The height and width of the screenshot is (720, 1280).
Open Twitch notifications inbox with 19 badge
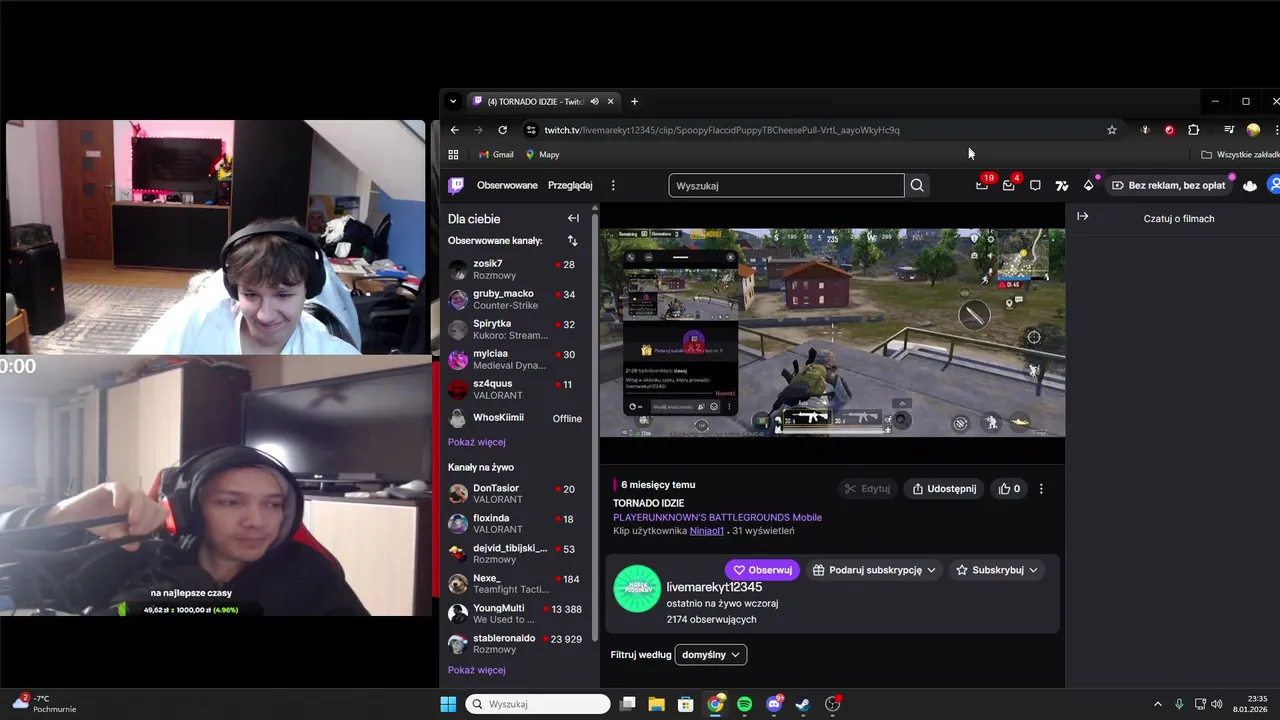click(x=983, y=185)
